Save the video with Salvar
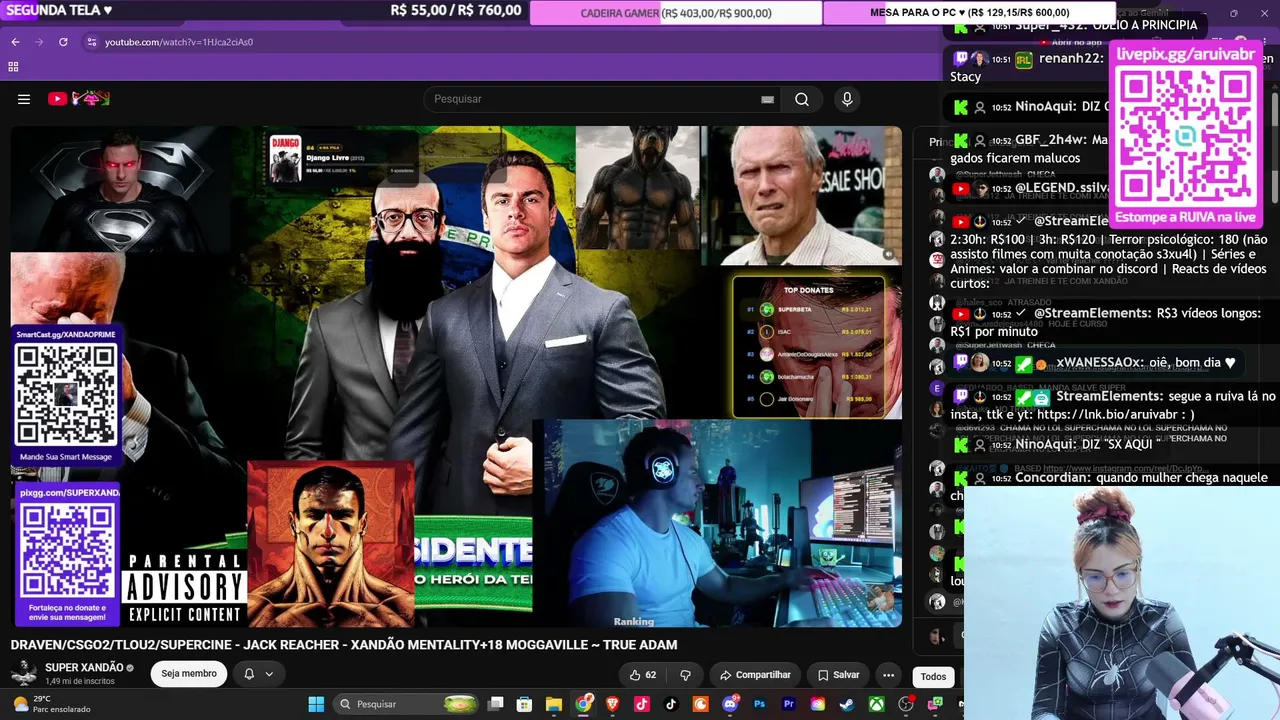1280x720 pixels. [x=838, y=675]
